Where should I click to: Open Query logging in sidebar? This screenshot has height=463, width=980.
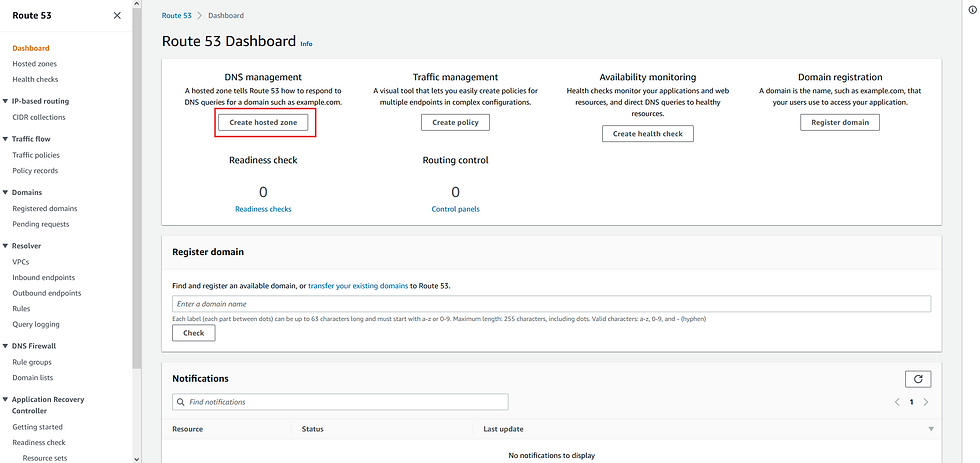pyautogui.click(x=36, y=324)
